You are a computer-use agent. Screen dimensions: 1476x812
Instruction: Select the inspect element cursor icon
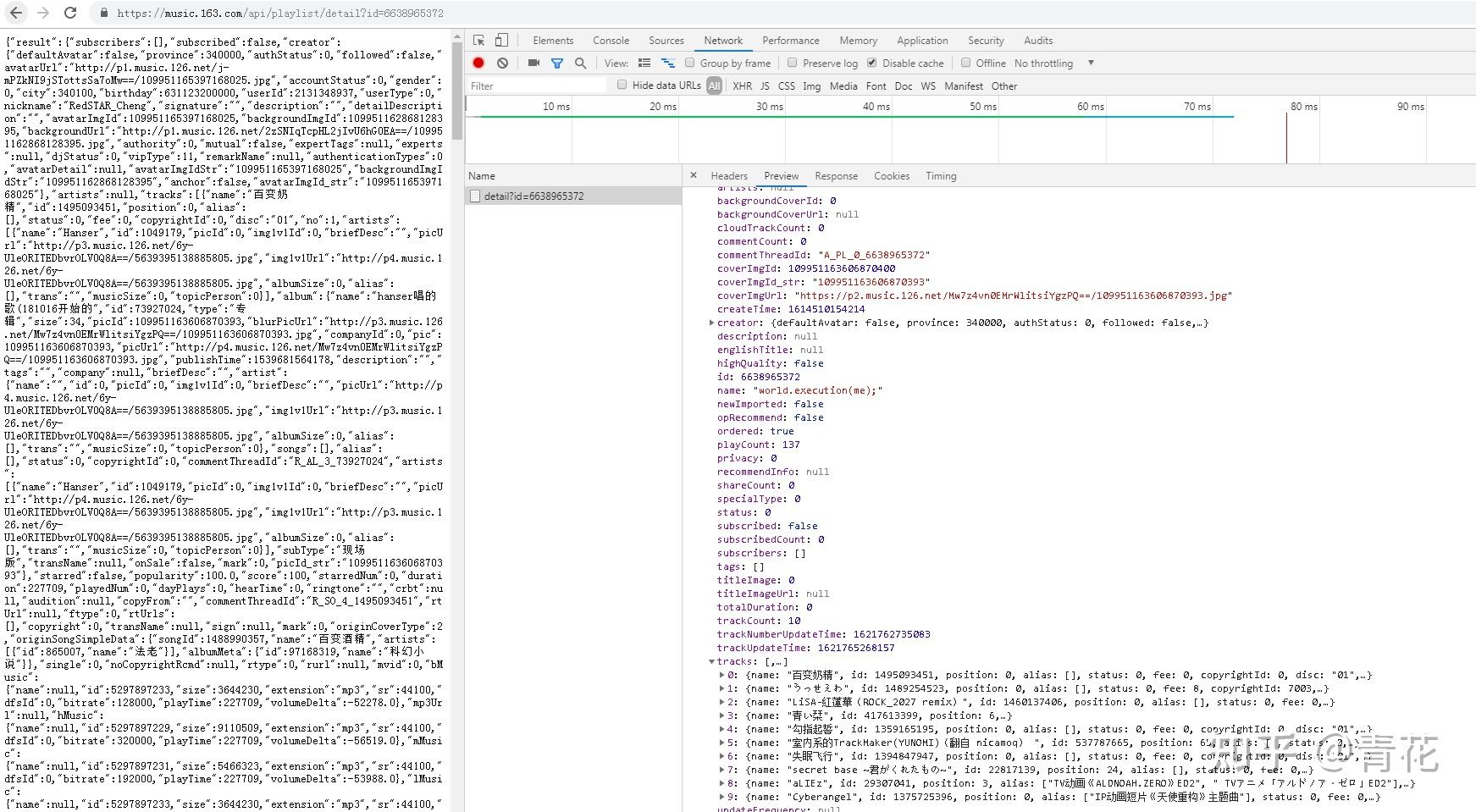479,40
